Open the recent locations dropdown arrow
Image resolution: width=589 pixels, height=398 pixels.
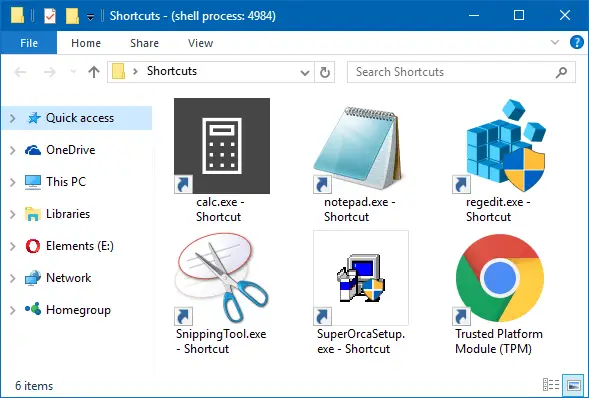73,72
